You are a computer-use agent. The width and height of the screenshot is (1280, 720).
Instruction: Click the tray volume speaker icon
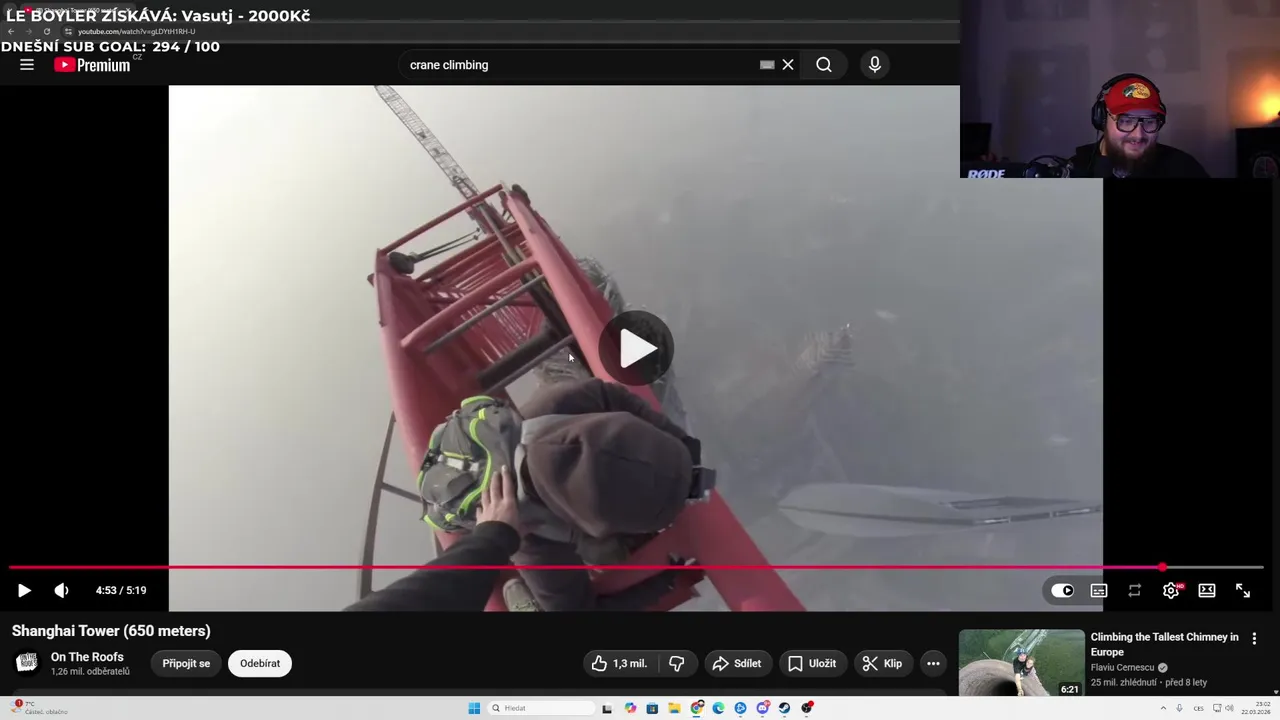click(x=1230, y=708)
